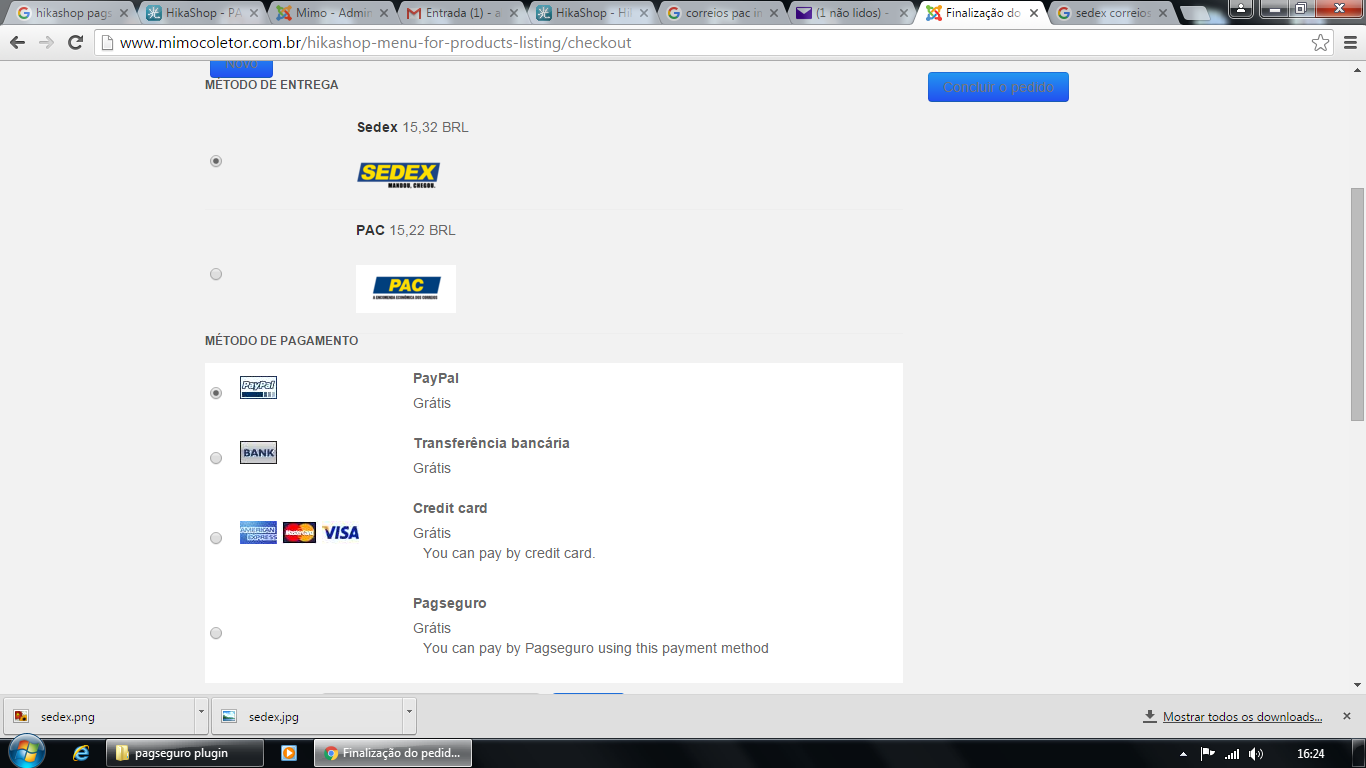1366x768 pixels.
Task: Open the 'pagseguro plugin' taskbar folder
Action: [185, 753]
